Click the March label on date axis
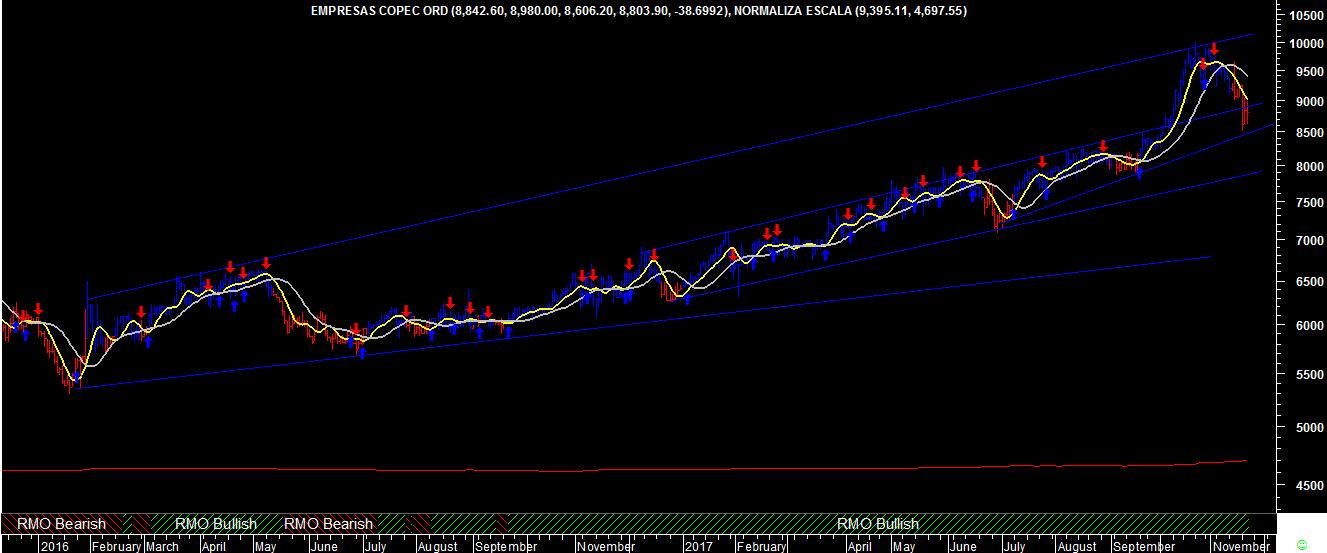Screen dimensions: 1327x553 [162, 546]
